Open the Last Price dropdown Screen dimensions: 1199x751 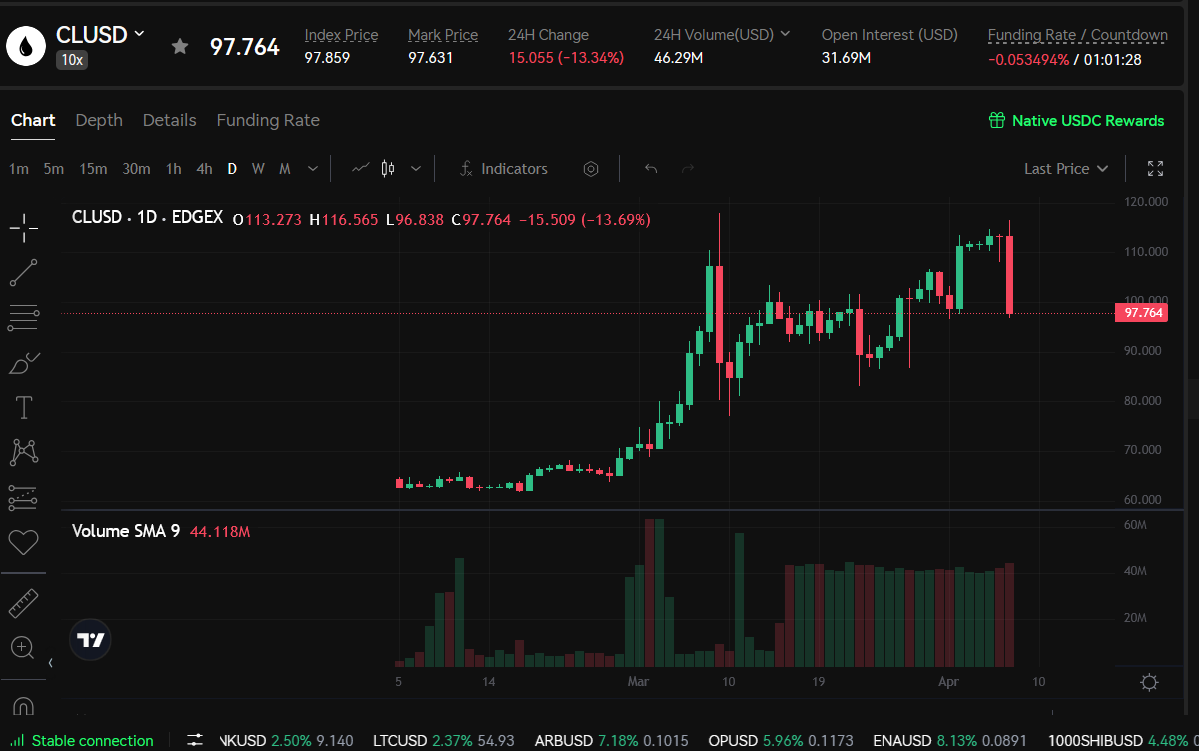click(x=1066, y=169)
